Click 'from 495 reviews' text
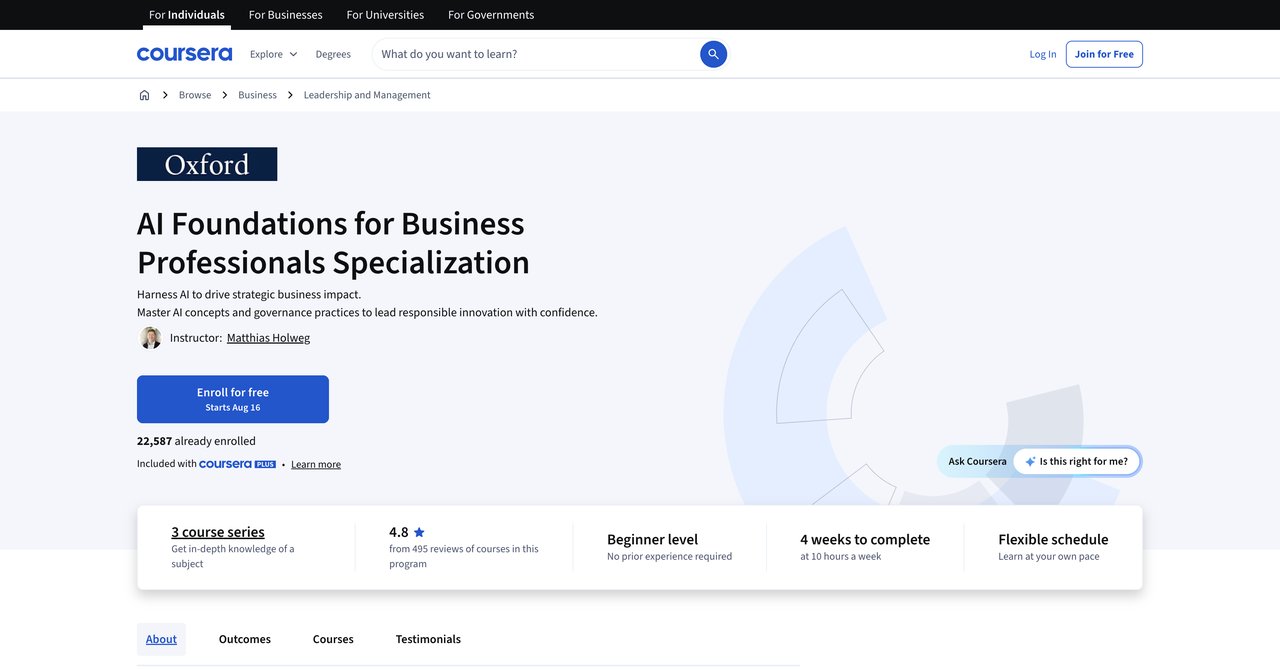Screen dimensions: 1280x670 [464, 556]
